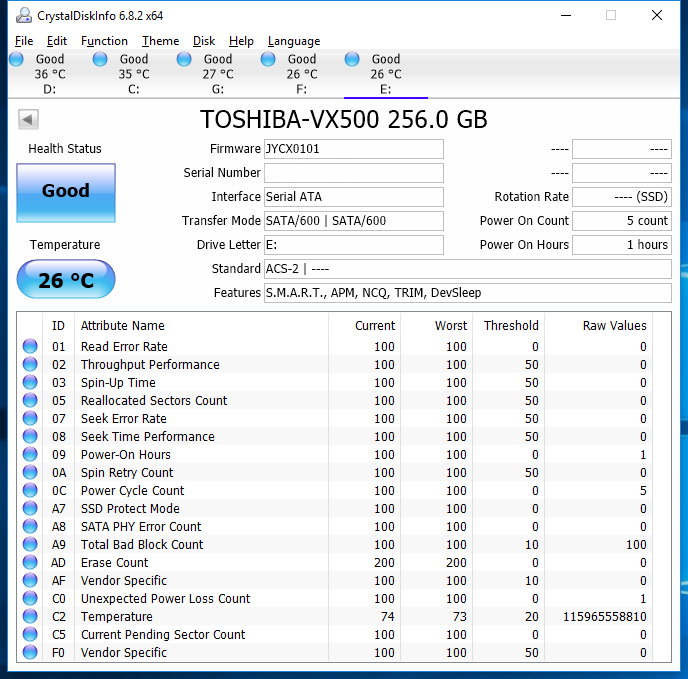Click the Total Bad Block Count orb

tap(30, 545)
